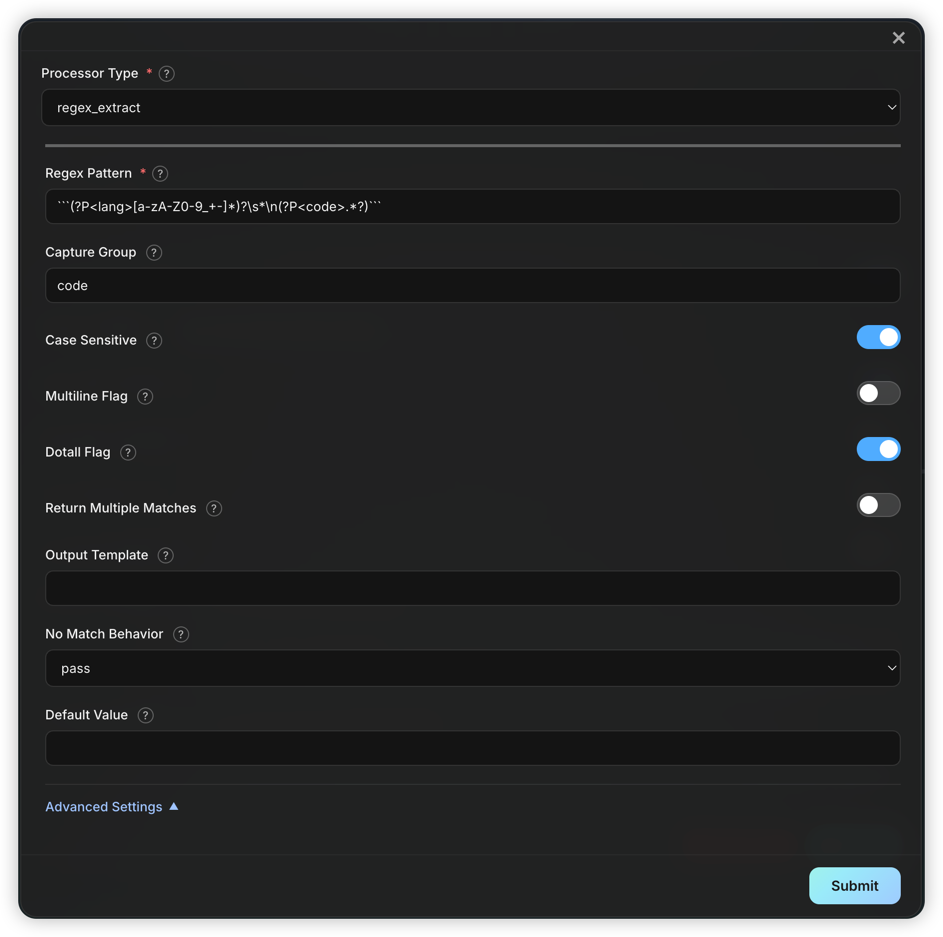Click the Case Sensitive help icon
The height and width of the screenshot is (937, 943).
pos(154,340)
